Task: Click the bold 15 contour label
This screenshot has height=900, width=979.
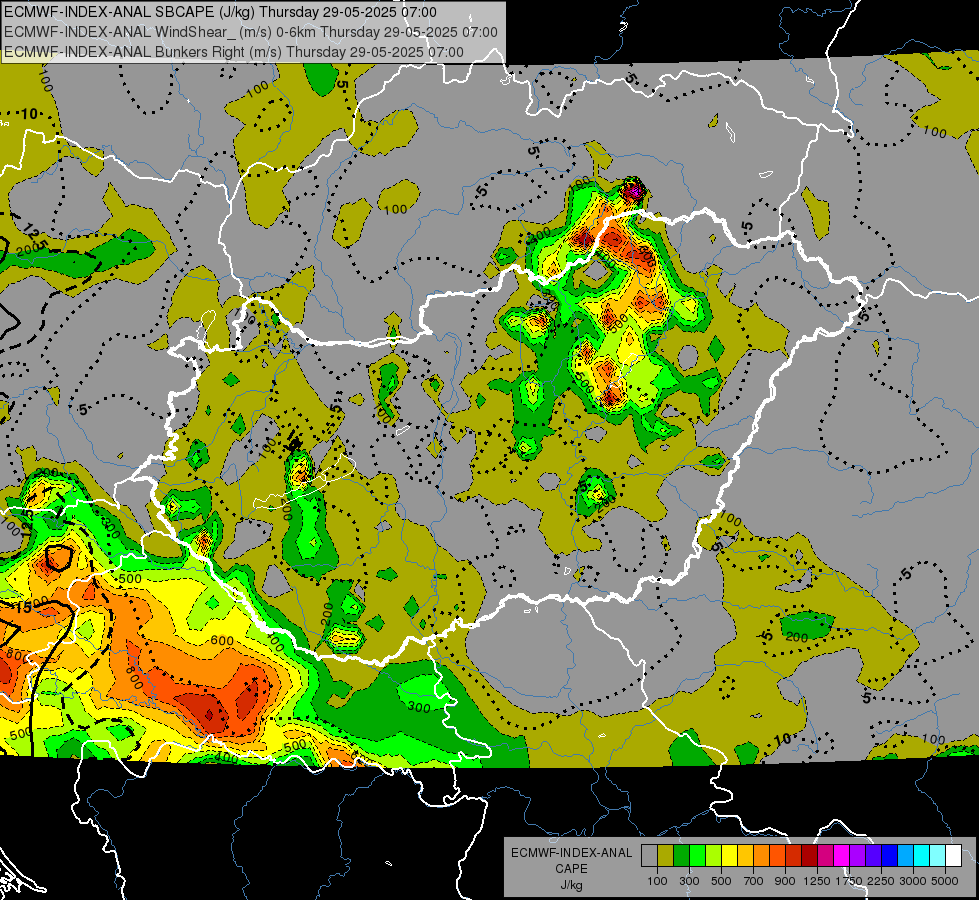Action: 24,607
